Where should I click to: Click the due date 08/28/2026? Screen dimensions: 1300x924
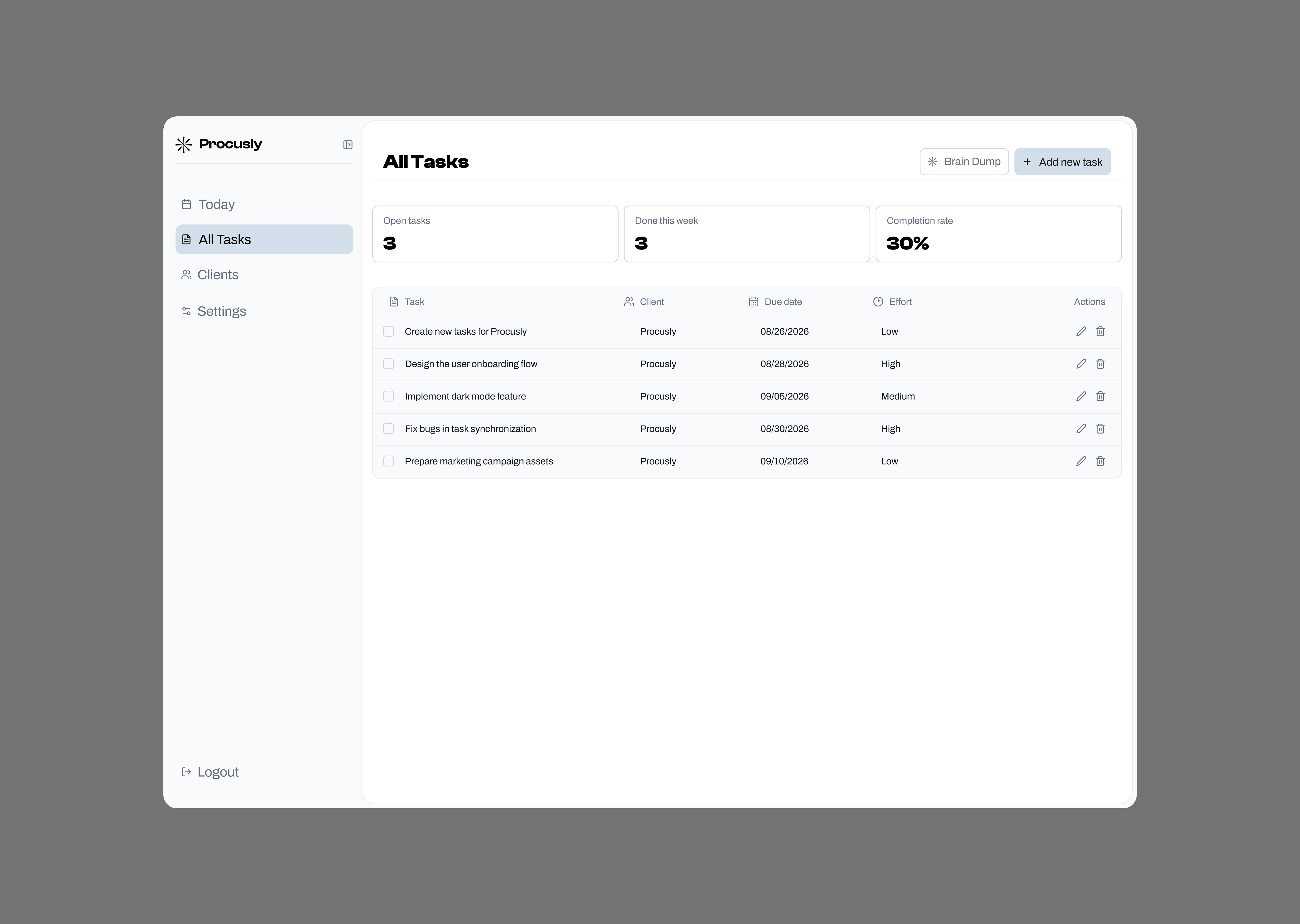pyautogui.click(x=784, y=364)
